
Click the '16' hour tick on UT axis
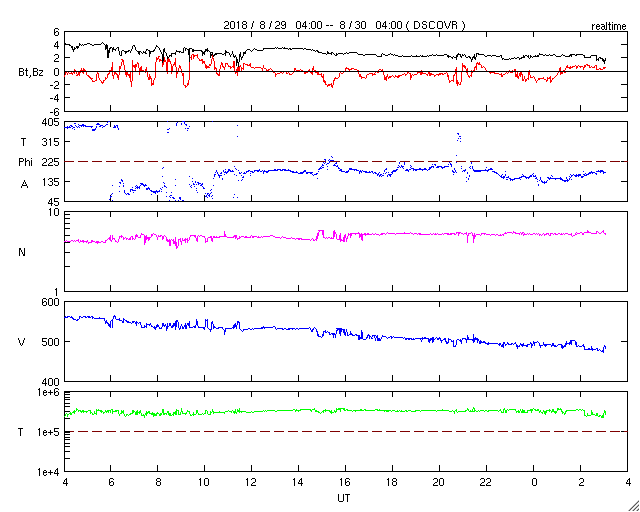pos(345,482)
